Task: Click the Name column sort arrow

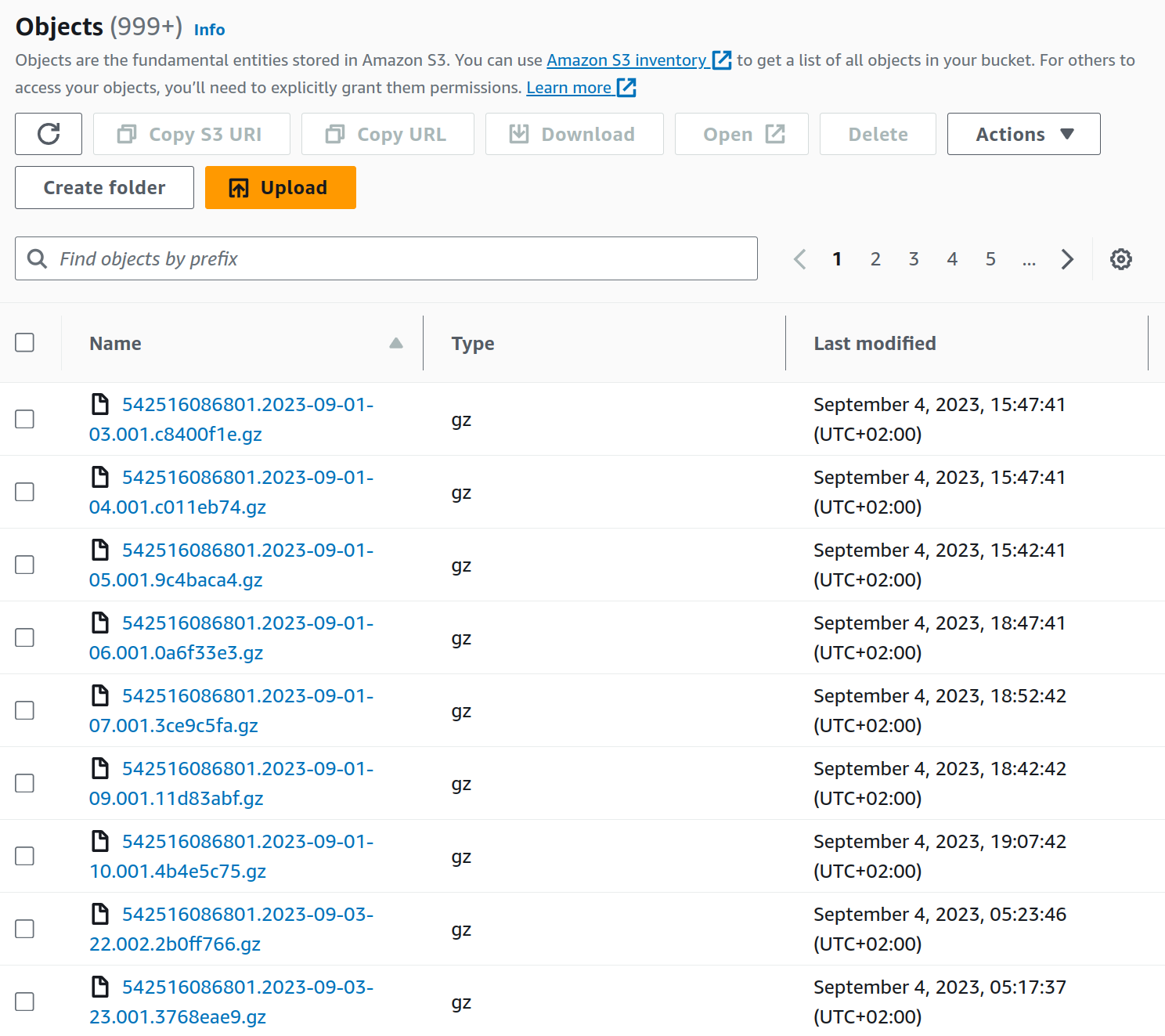Action: click(396, 343)
